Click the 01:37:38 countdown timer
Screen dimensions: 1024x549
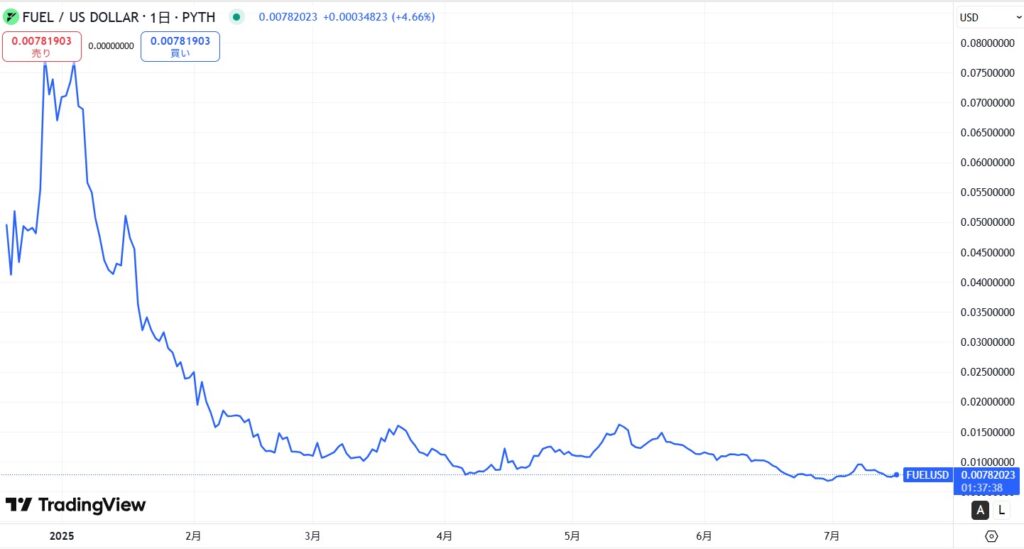click(x=982, y=488)
